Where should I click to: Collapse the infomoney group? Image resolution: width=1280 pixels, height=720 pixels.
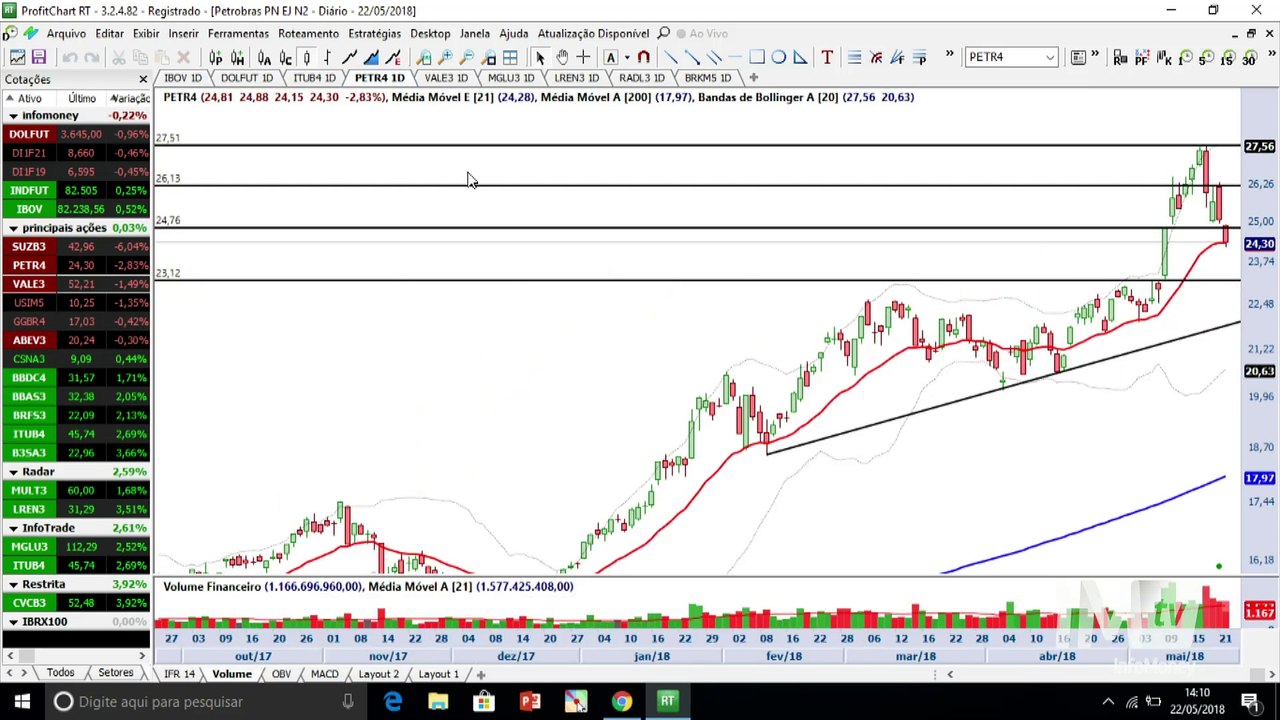click(x=13, y=116)
